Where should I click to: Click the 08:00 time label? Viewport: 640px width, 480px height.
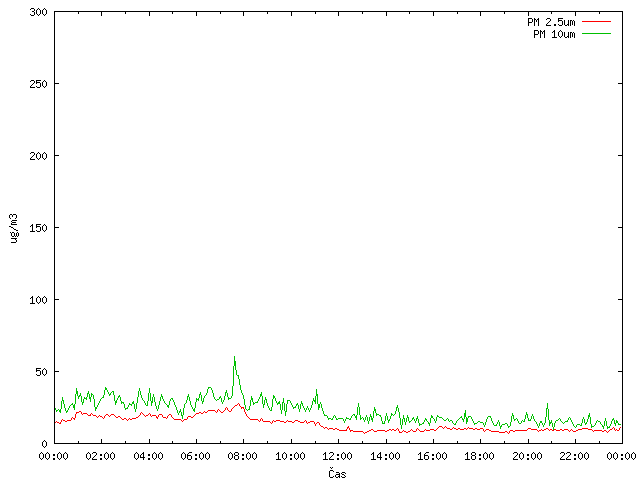pos(242,456)
